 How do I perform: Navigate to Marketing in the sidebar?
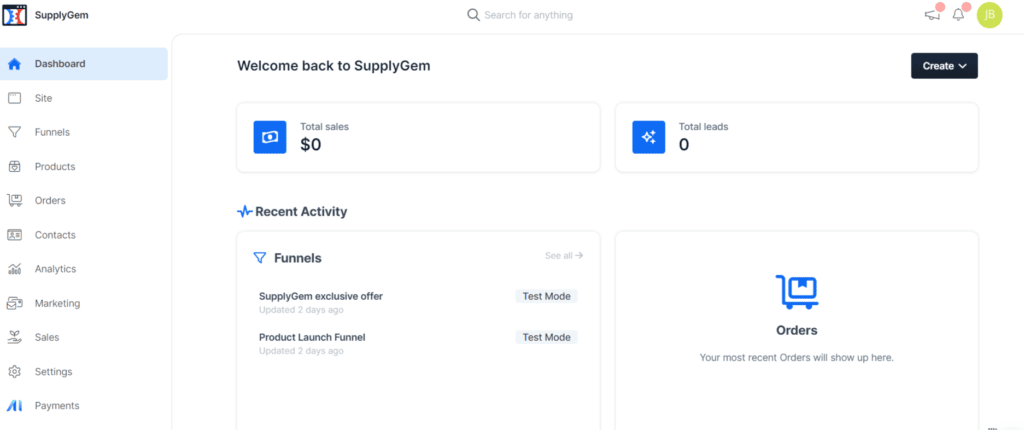[x=84, y=303]
